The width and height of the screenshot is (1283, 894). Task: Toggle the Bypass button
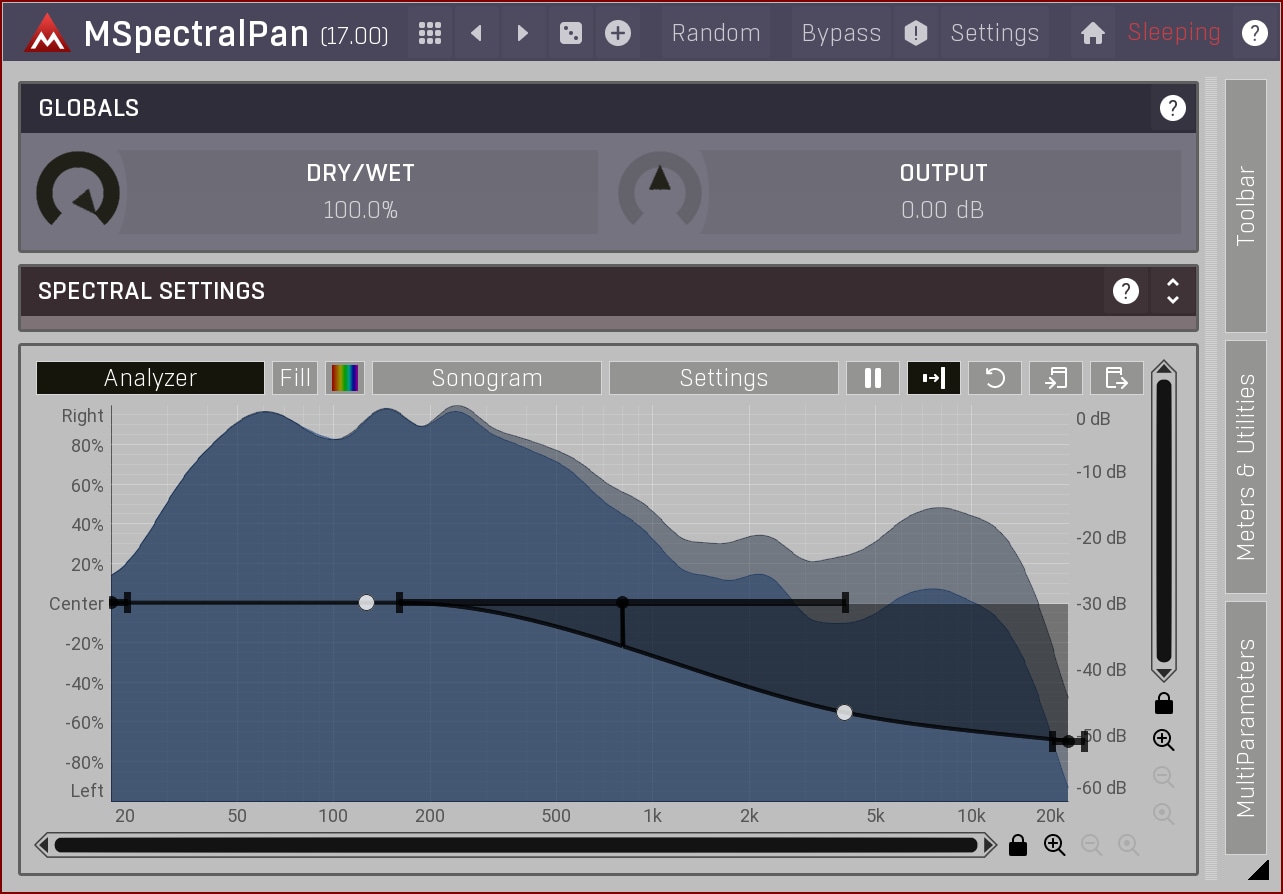pyautogui.click(x=841, y=33)
